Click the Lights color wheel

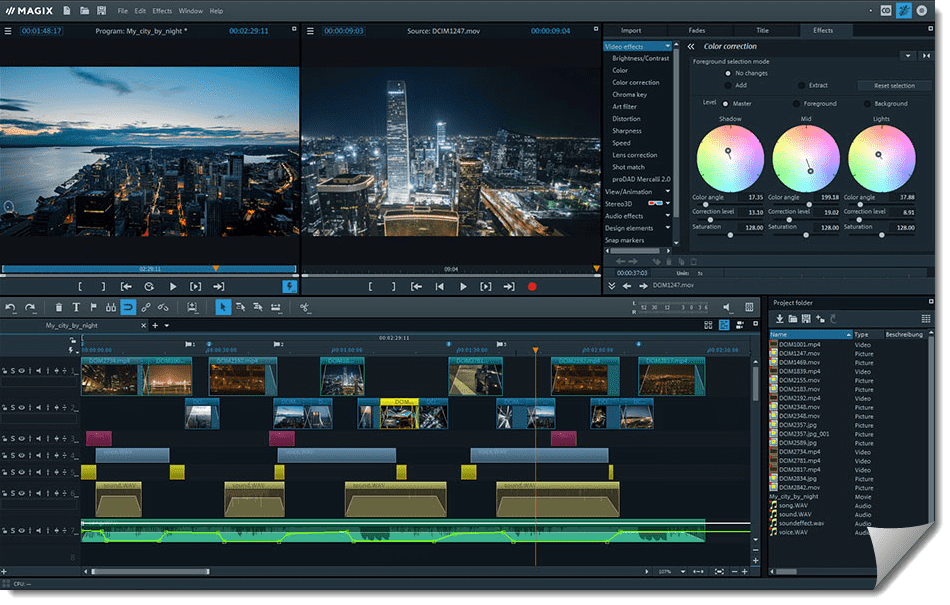(x=882, y=159)
